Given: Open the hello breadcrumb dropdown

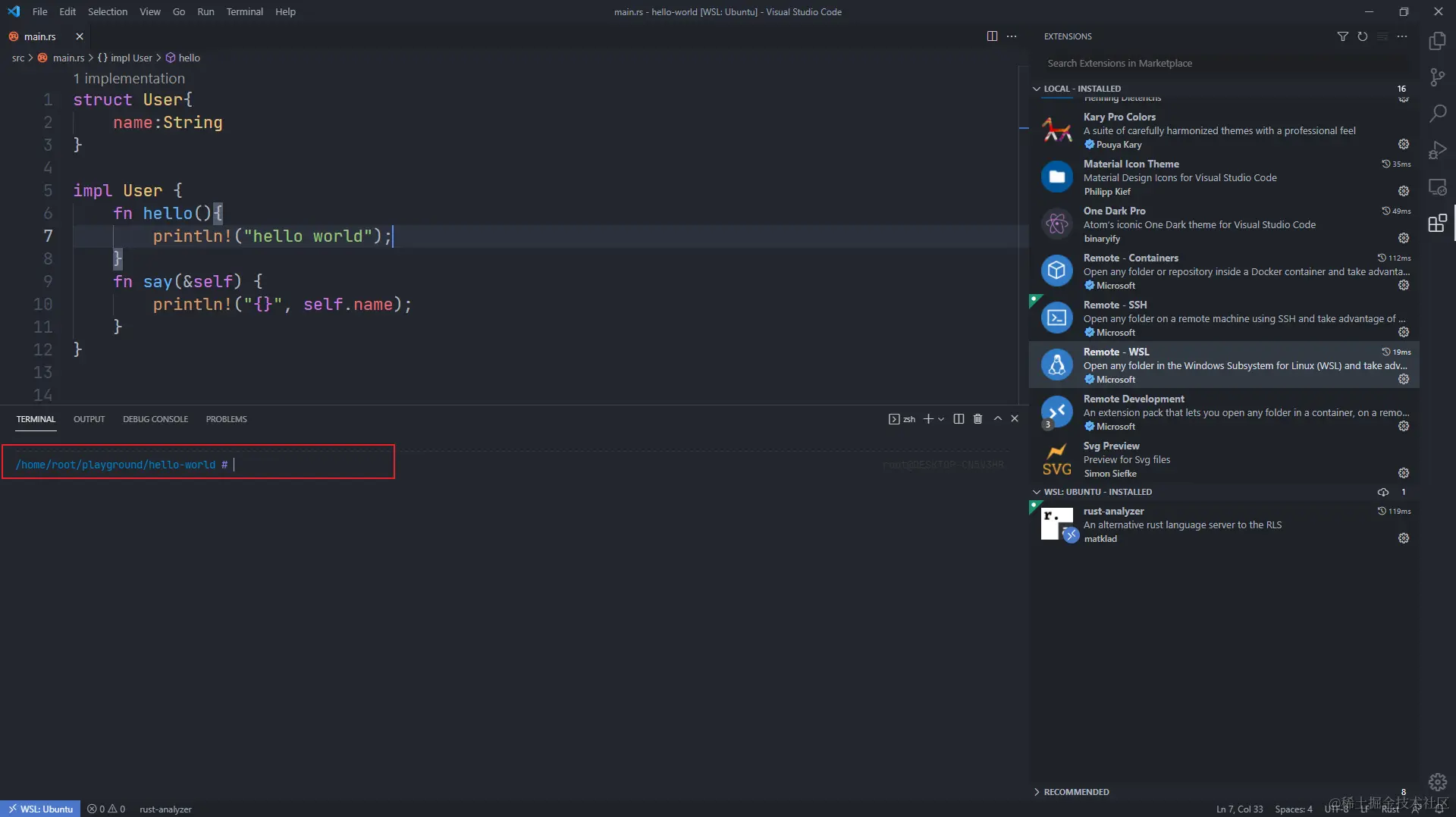Looking at the screenshot, I should click(183, 58).
